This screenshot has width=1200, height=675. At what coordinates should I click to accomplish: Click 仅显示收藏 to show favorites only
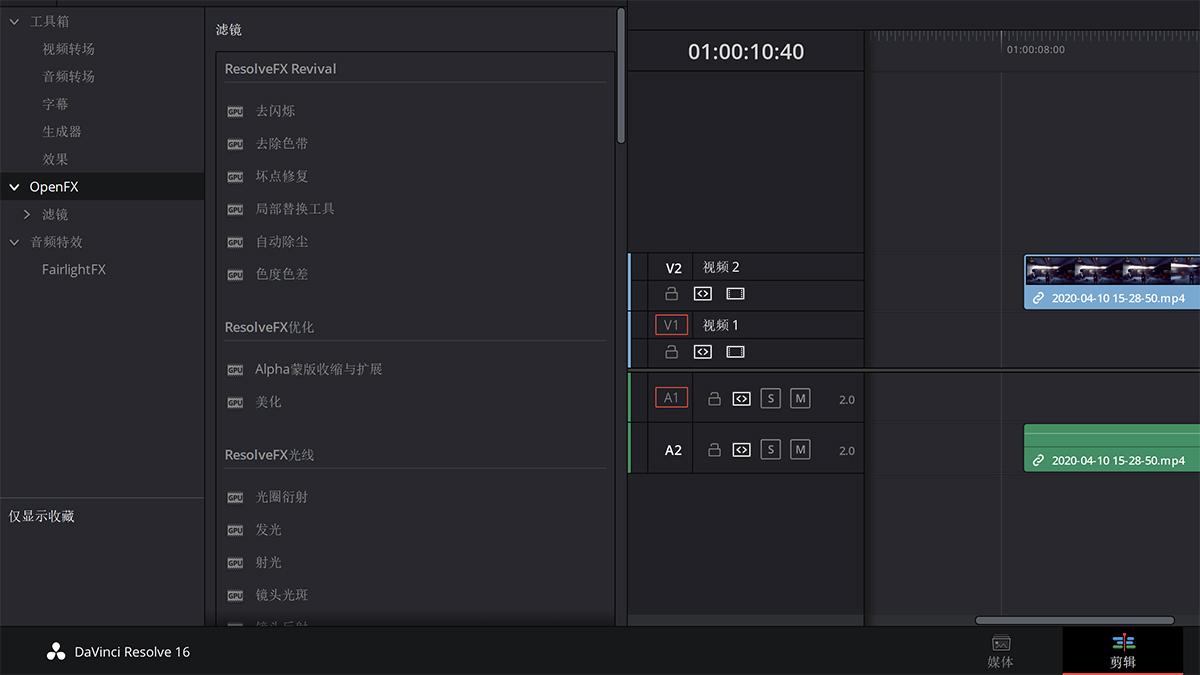pyautogui.click(x=43, y=516)
